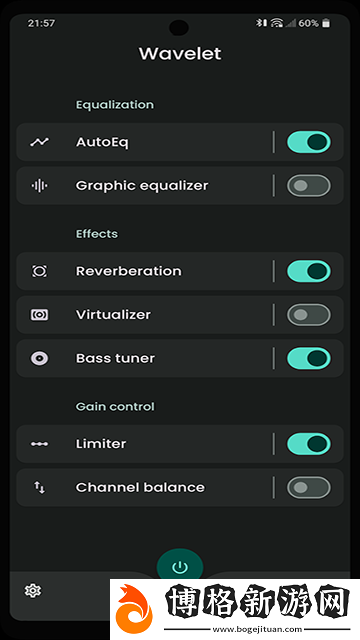Click the Channel balance arrows icon
Image resolution: width=360 pixels, height=640 pixels.
tap(40, 487)
